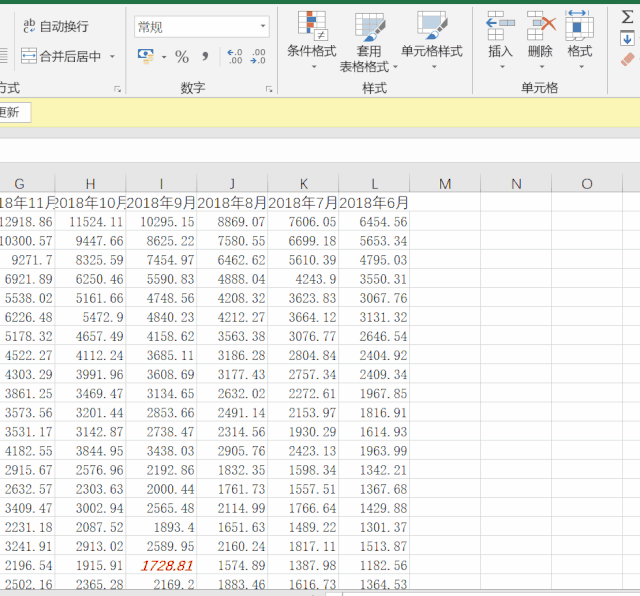
Task: Select cell with value 7606.05
Action: [303, 222]
